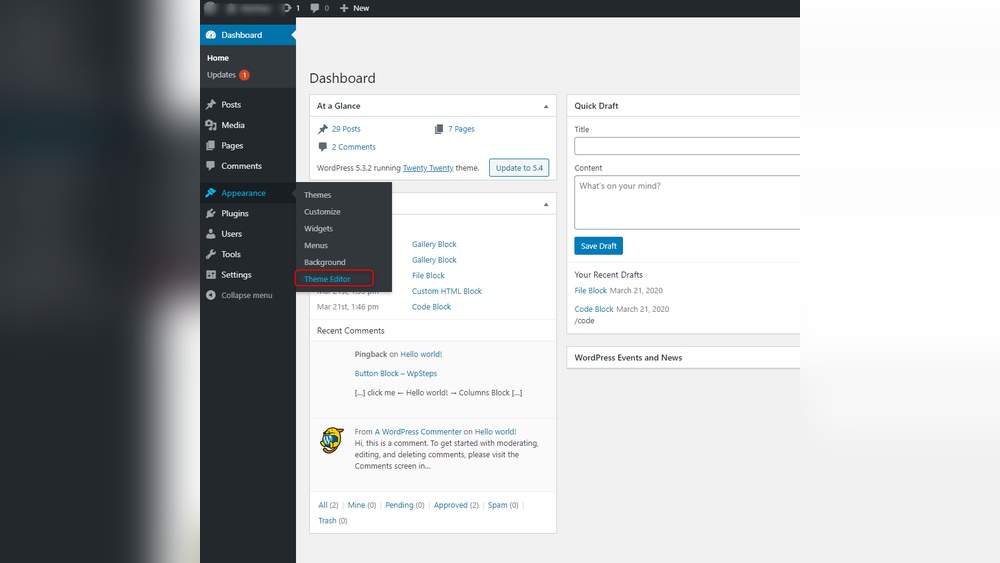
Task: Open the Code Block activity link
Action: click(431, 307)
